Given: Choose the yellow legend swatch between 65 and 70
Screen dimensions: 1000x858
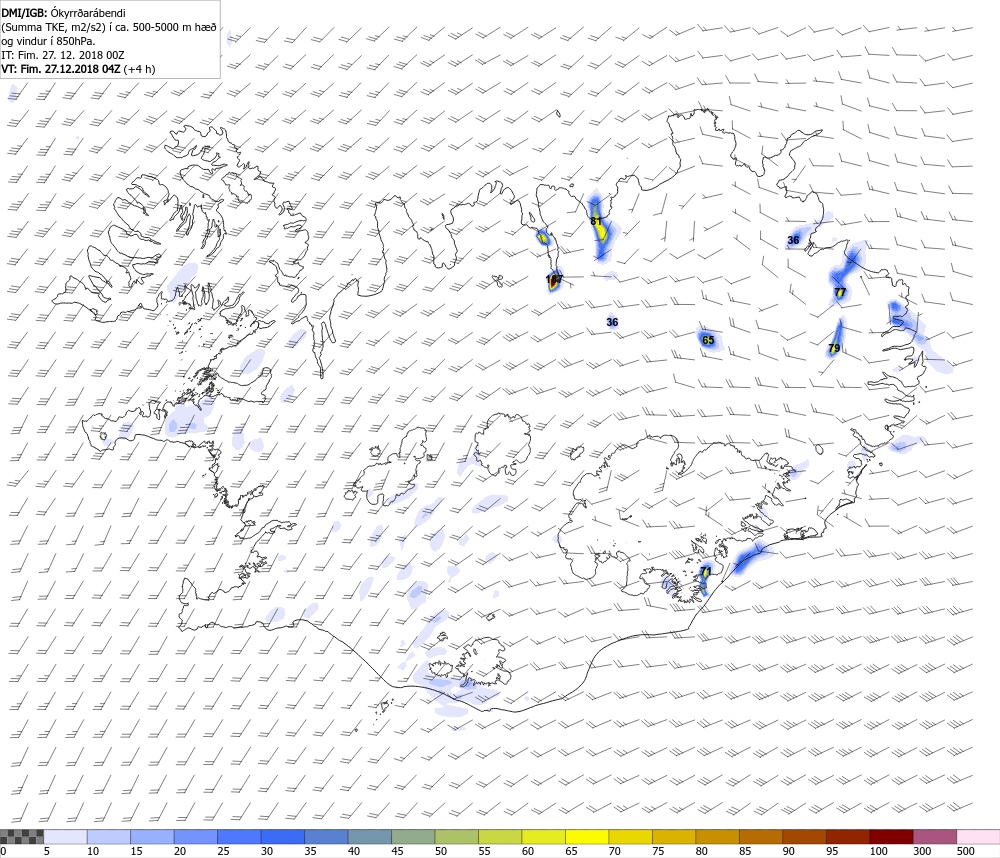Looking at the screenshot, I should (x=587, y=837).
